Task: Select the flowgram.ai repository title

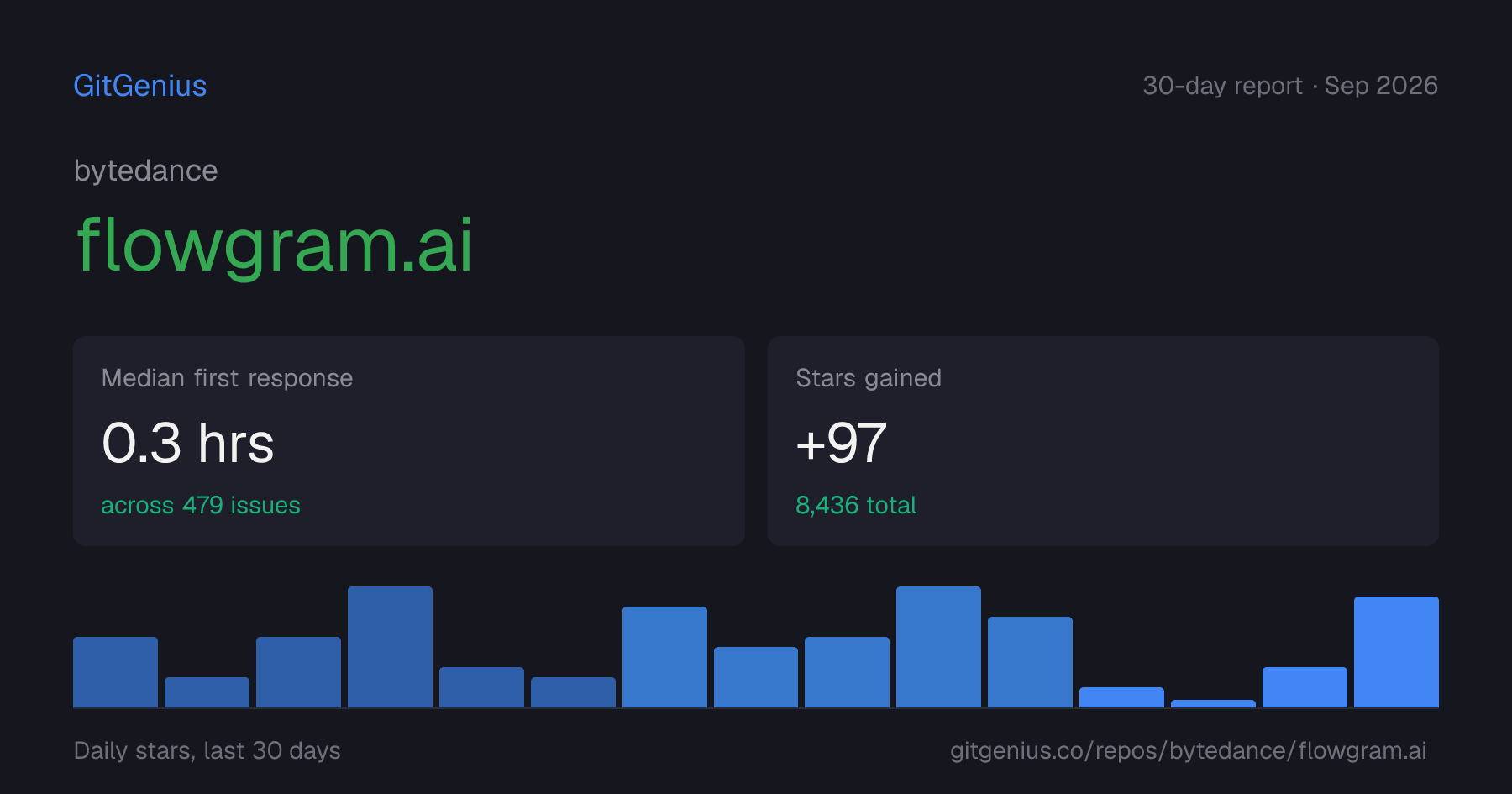Action: [x=275, y=245]
